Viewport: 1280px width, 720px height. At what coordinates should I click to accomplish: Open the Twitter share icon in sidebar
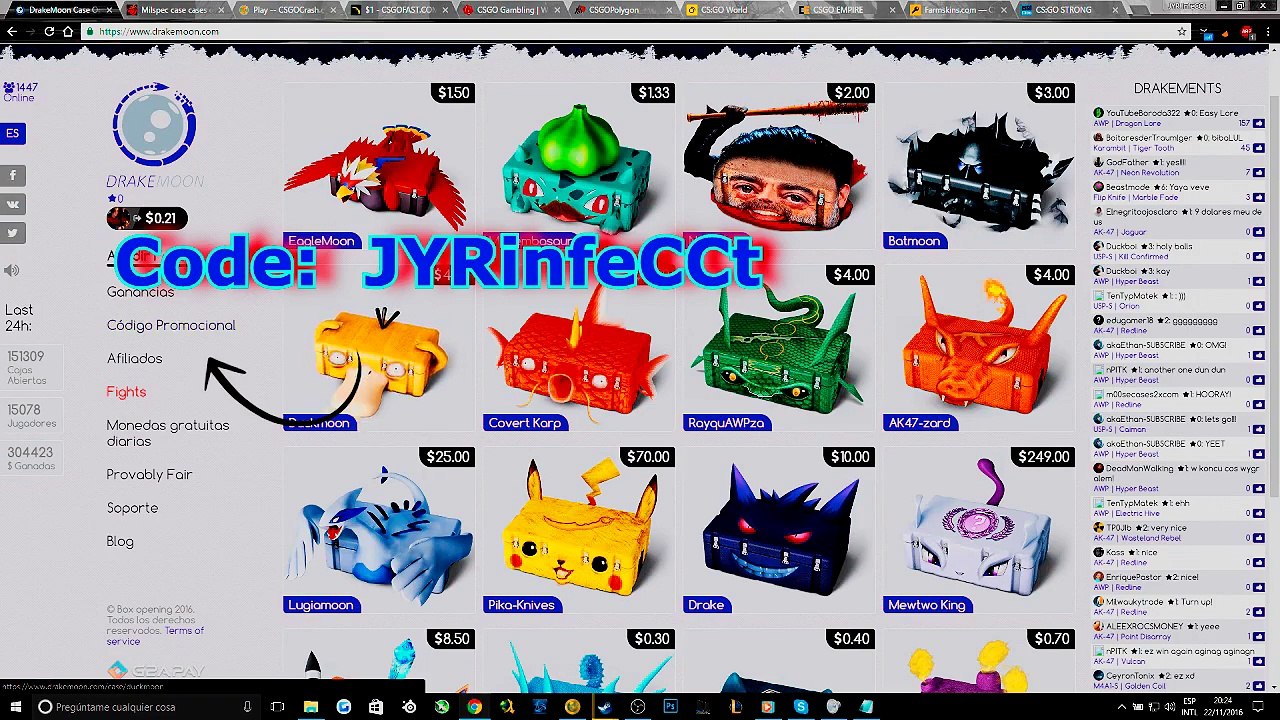[12, 233]
